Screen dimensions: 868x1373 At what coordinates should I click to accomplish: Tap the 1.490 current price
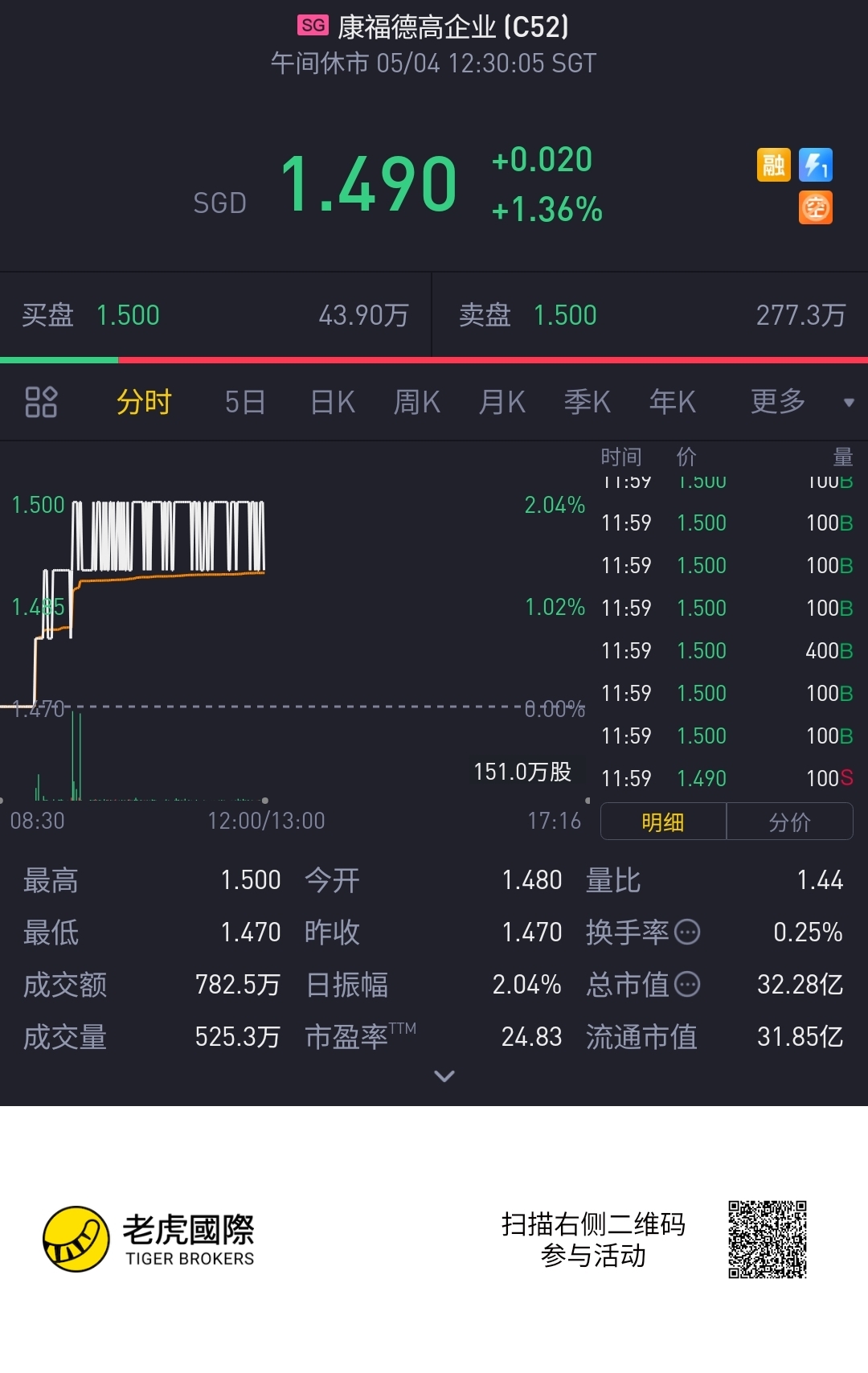click(x=369, y=184)
